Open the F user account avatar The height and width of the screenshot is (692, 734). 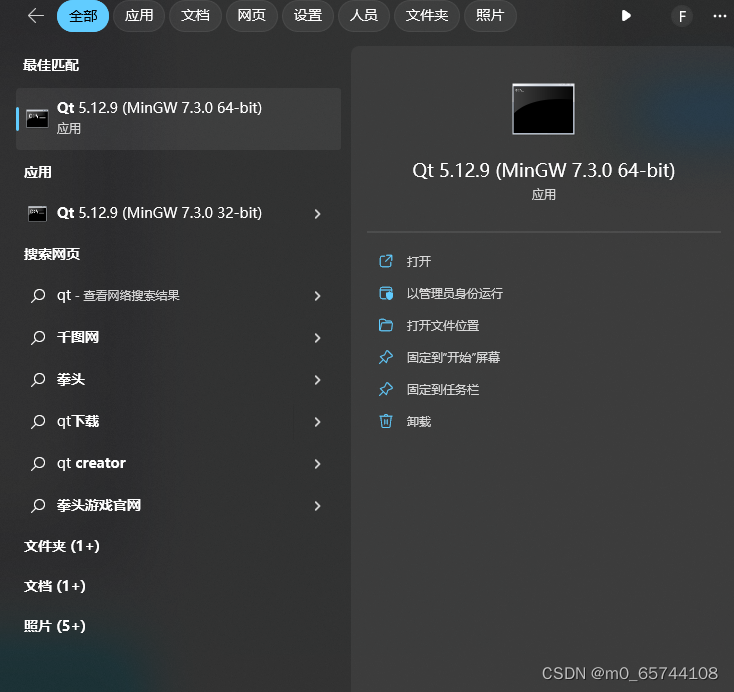pos(682,17)
